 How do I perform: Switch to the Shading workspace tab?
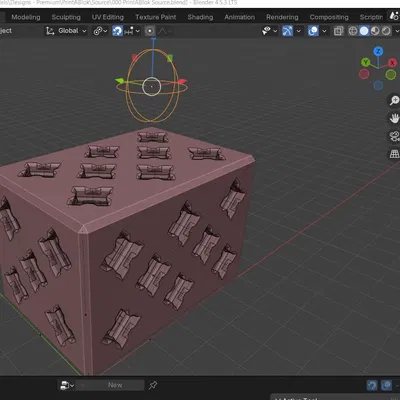(x=200, y=17)
